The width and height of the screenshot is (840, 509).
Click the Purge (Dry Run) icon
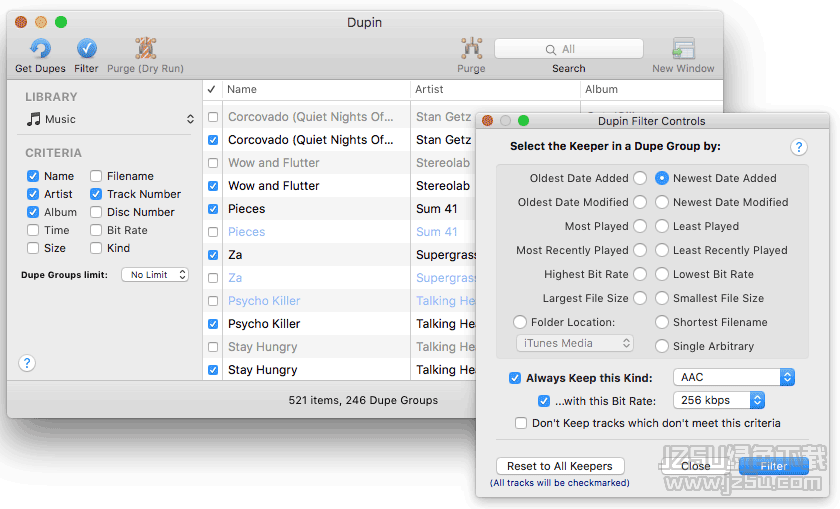tap(146, 49)
